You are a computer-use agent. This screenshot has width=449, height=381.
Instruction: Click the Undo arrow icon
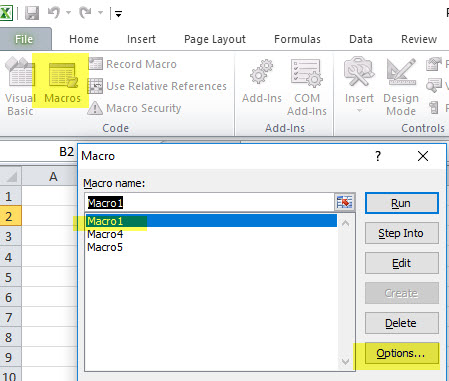(54, 13)
